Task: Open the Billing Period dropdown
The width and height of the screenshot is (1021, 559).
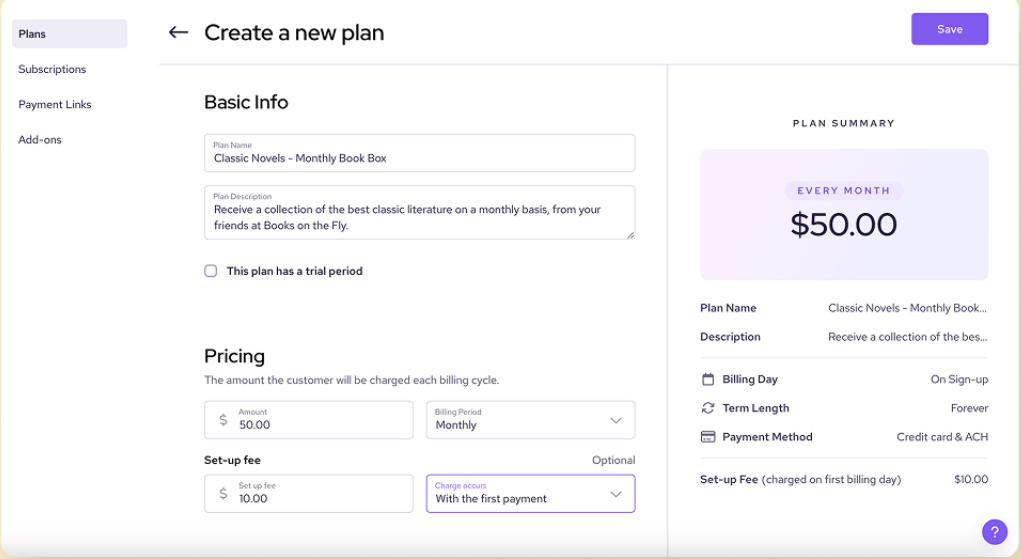Action: pyautogui.click(x=531, y=420)
